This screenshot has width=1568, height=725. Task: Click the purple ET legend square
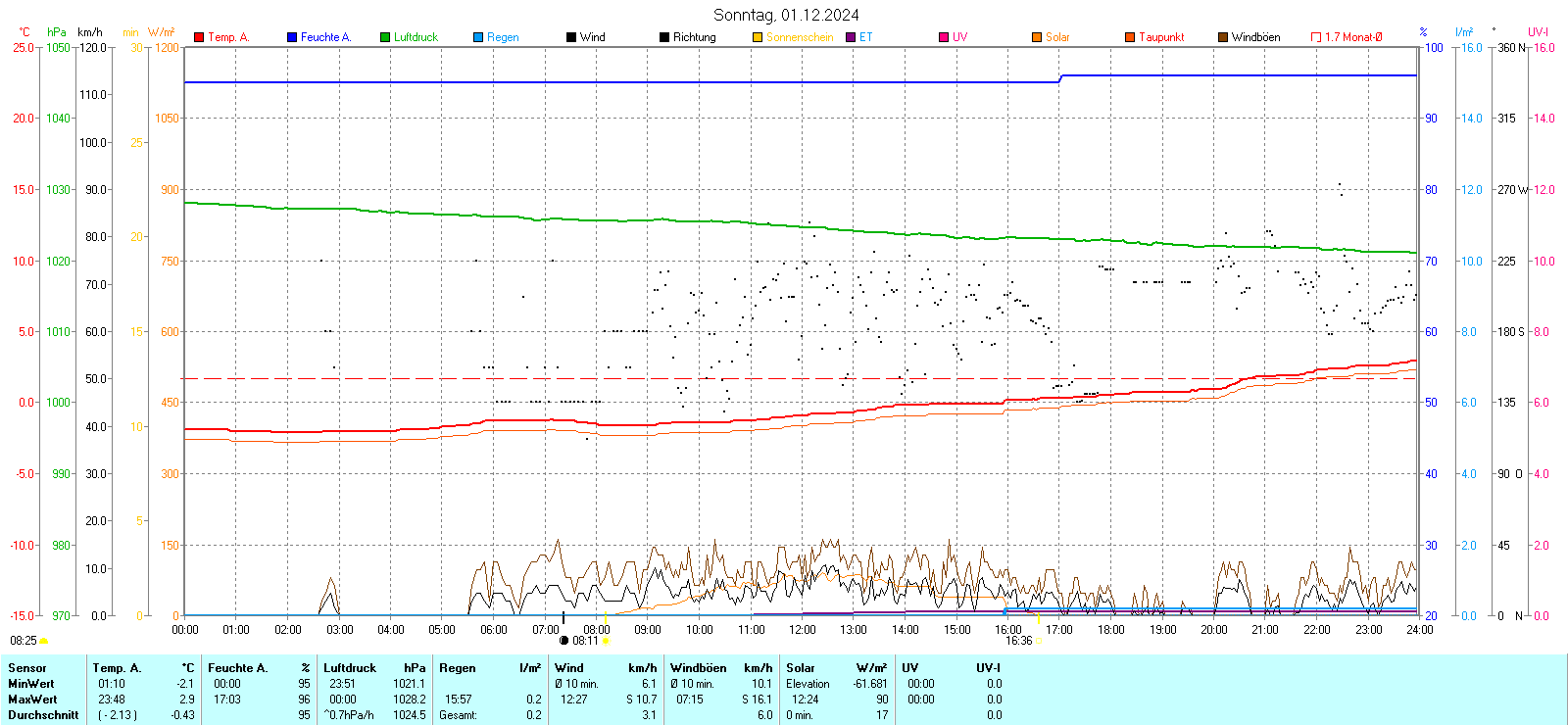pyautogui.click(x=851, y=37)
